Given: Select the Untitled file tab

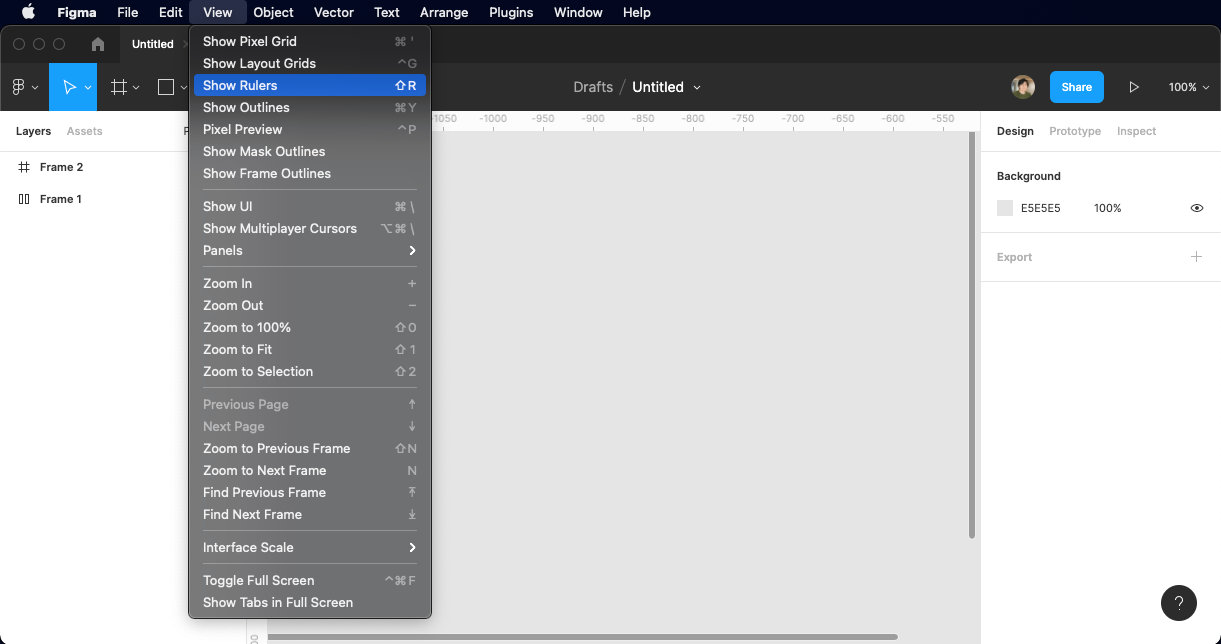Looking at the screenshot, I should coord(153,44).
